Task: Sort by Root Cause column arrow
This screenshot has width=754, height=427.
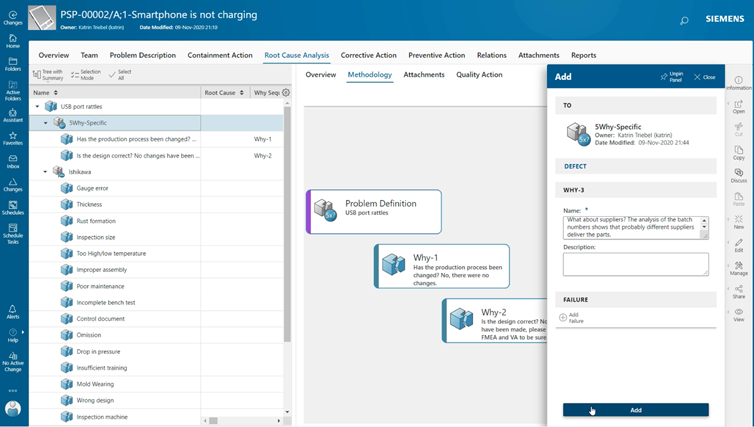Action: pyautogui.click(x=241, y=92)
